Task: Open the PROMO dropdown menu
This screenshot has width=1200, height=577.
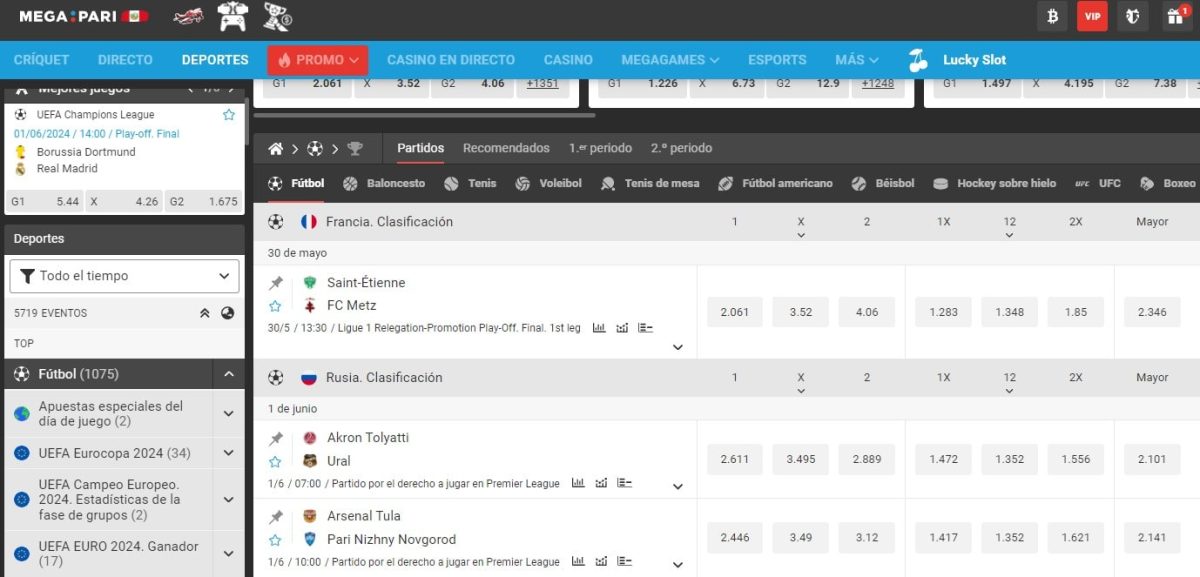Action: point(318,60)
